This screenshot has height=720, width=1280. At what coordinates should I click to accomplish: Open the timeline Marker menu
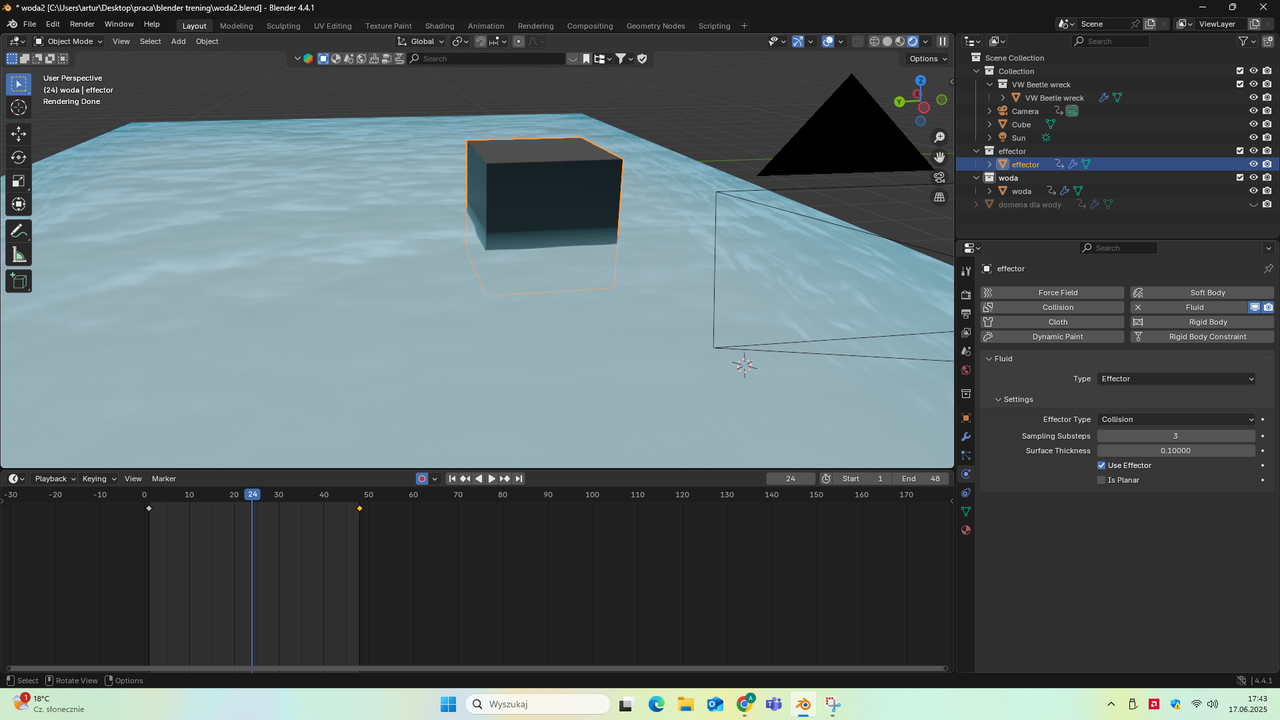pyautogui.click(x=164, y=479)
